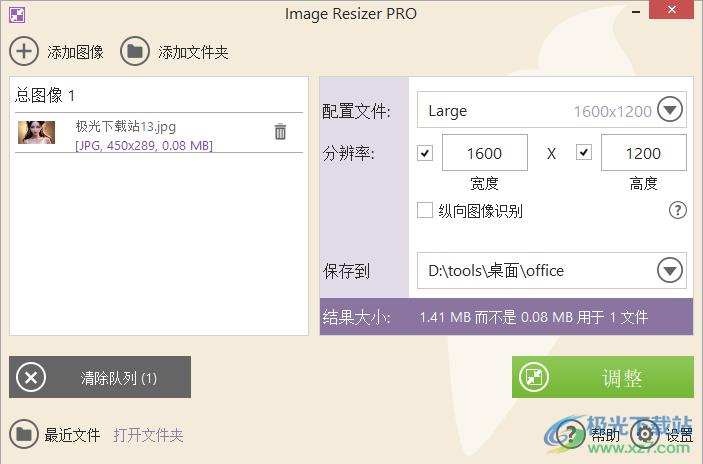The height and width of the screenshot is (464, 703).
Task: Toggle the height checkbox
Action: click(x=584, y=153)
